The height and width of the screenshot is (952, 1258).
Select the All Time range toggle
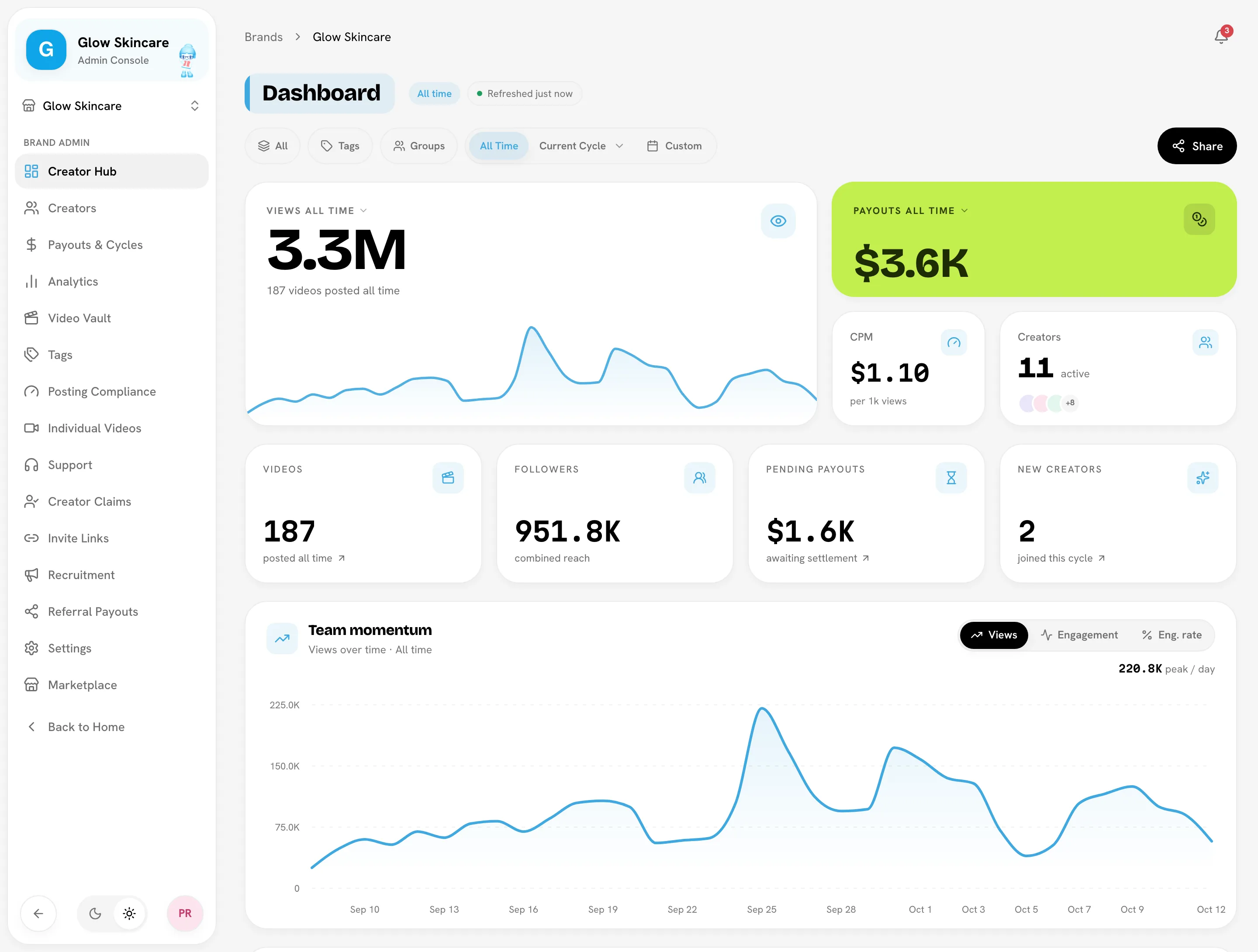499,146
